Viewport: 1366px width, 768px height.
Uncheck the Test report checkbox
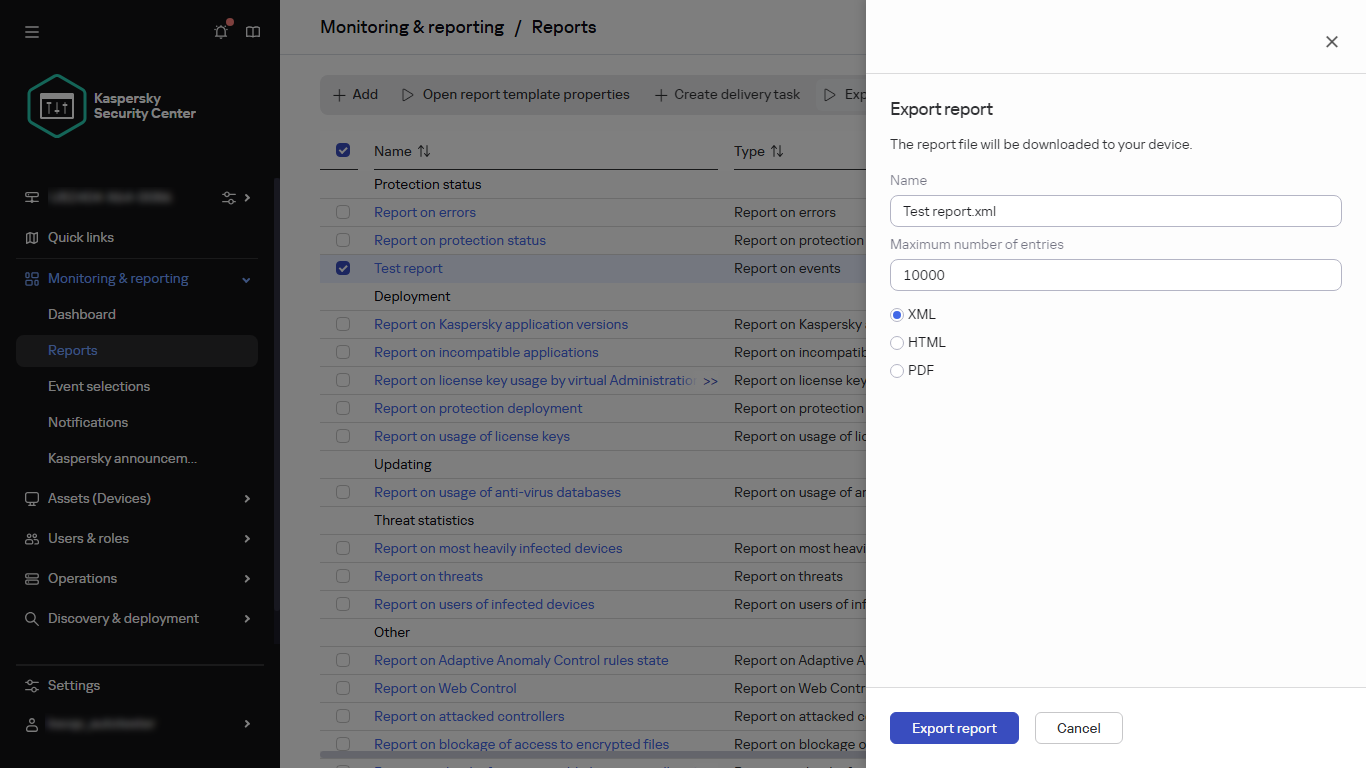coord(343,268)
